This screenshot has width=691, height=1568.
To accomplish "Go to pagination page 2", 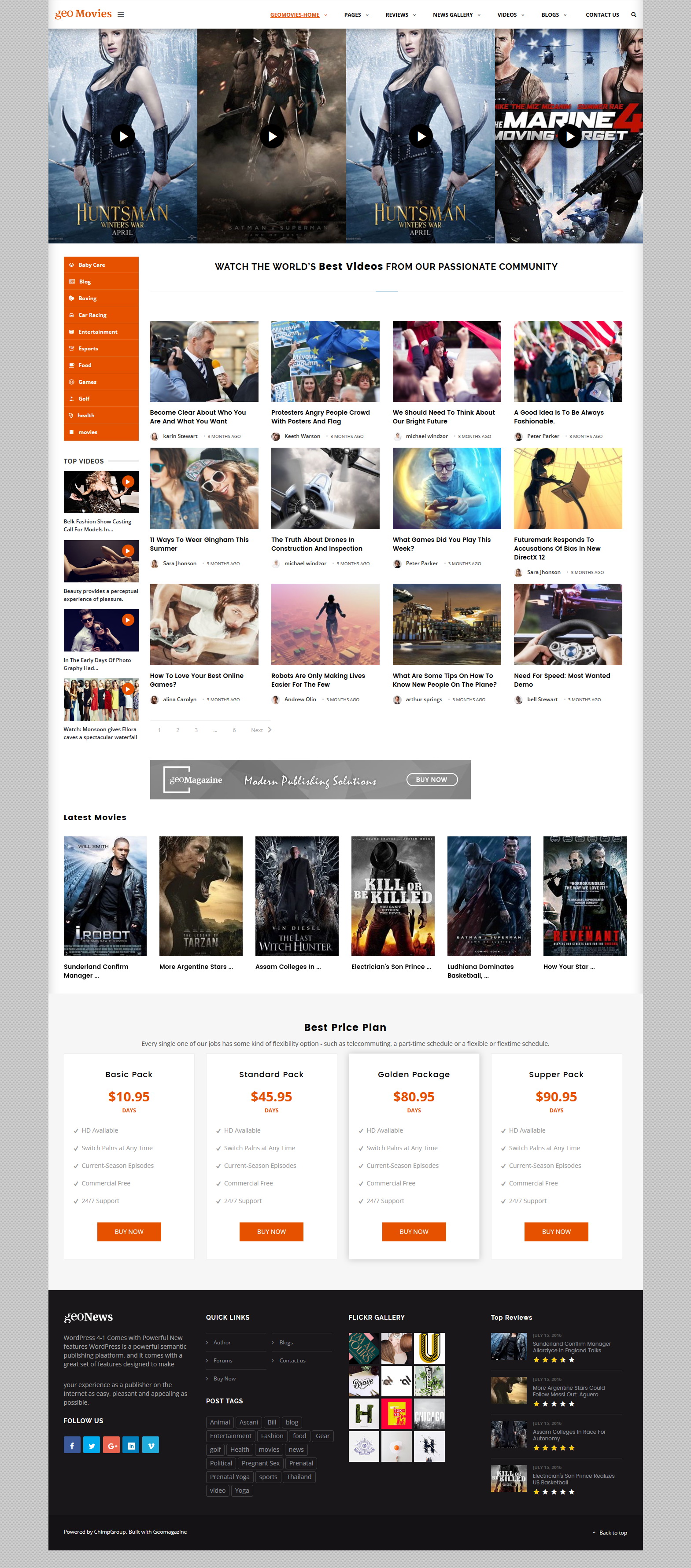I will (x=178, y=730).
